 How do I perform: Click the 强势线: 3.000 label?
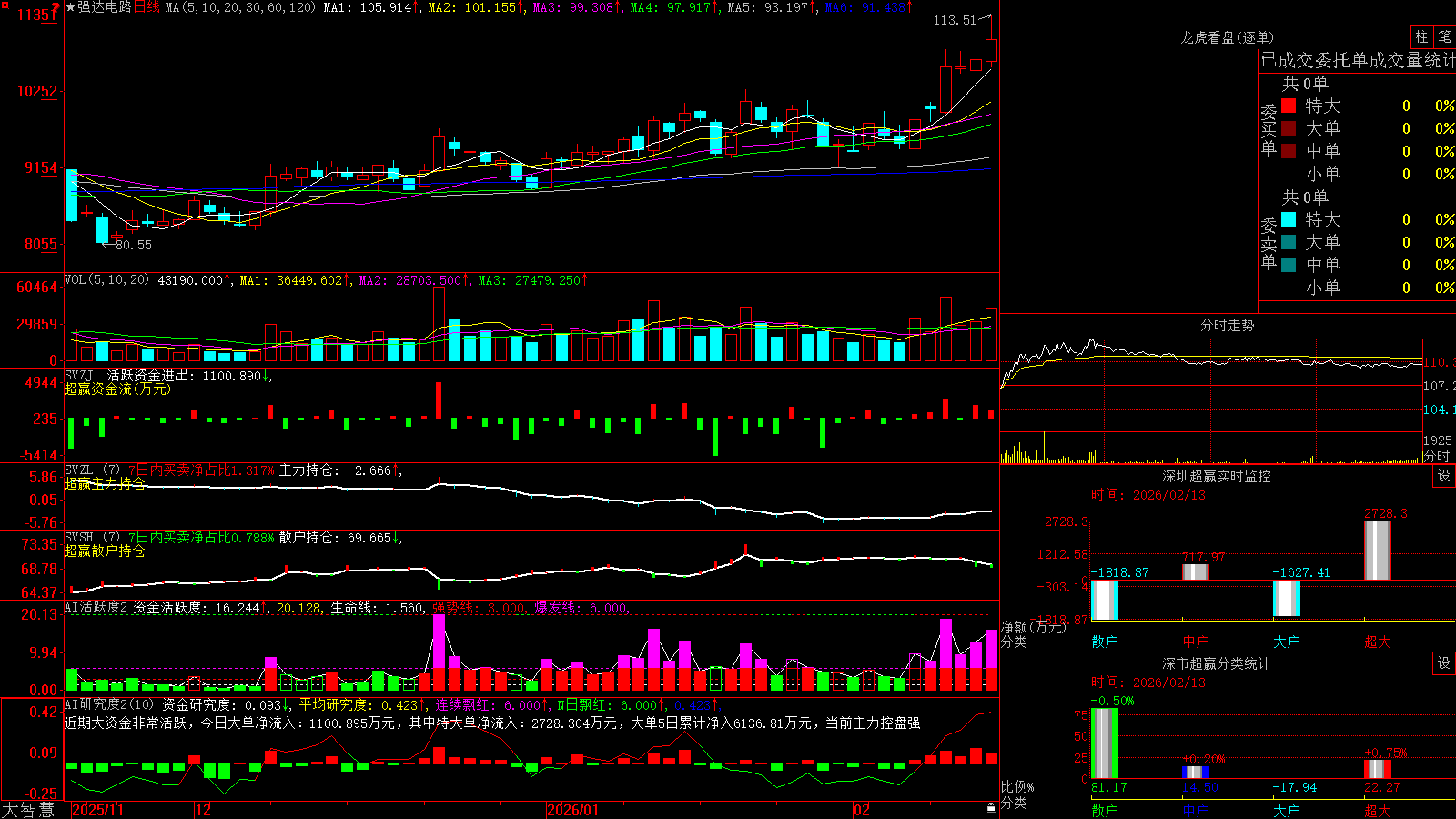click(x=479, y=608)
